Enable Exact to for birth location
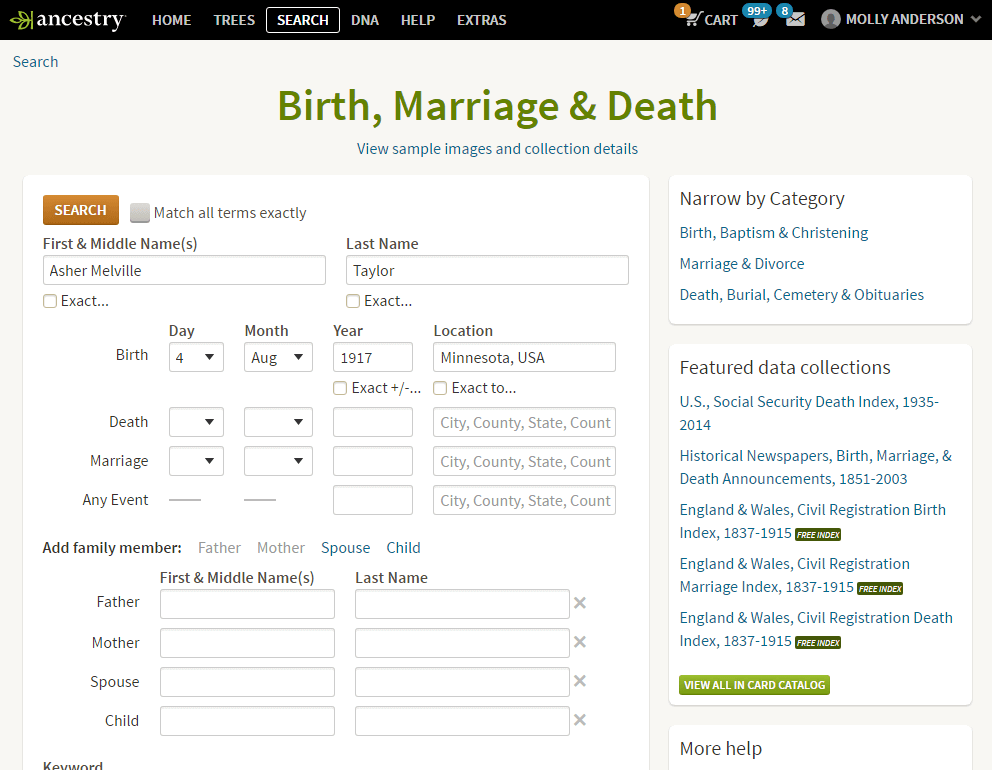This screenshot has height=770, width=992. 440,388
